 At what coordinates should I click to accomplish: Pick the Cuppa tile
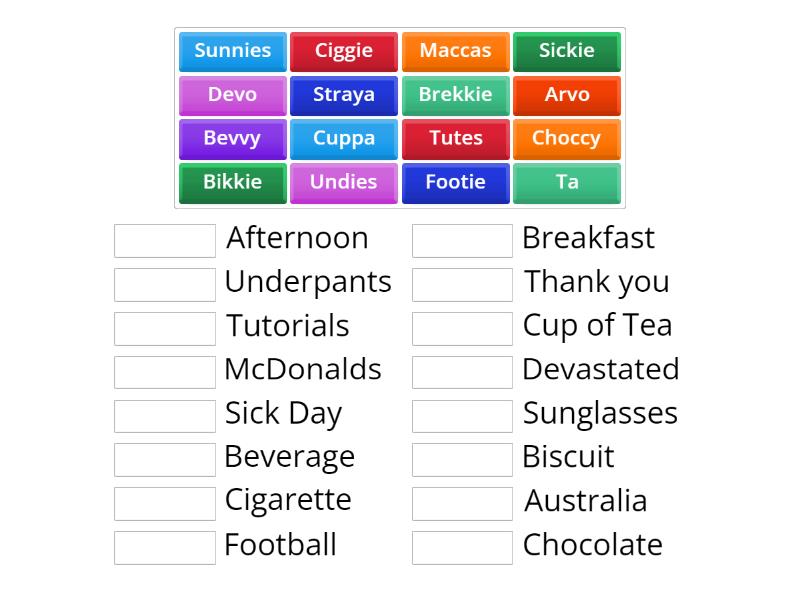344,139
